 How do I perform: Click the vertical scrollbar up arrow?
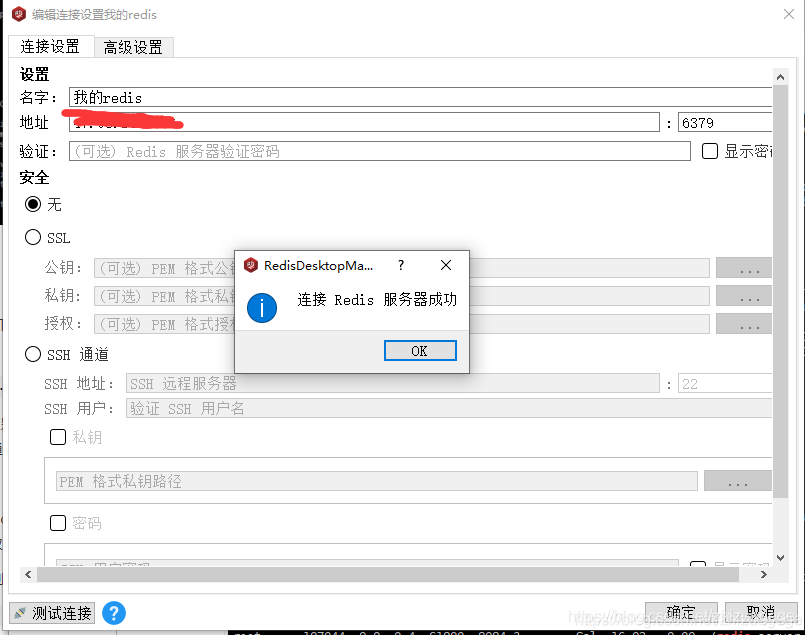[780, 77]
